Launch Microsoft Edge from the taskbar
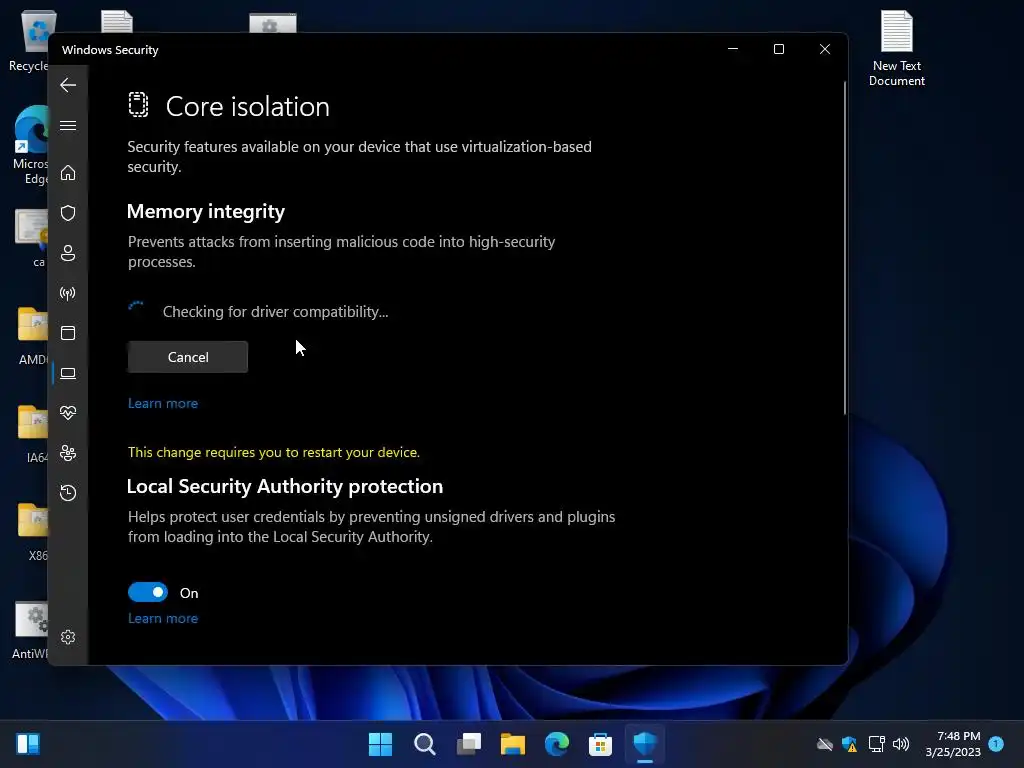Viewport: 1024px width, 768px height. 557,744
